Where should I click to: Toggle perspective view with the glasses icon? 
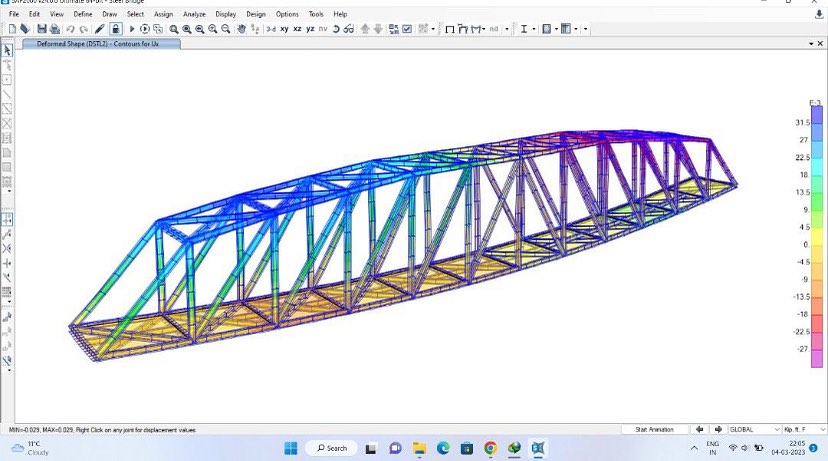click(348, 29)
